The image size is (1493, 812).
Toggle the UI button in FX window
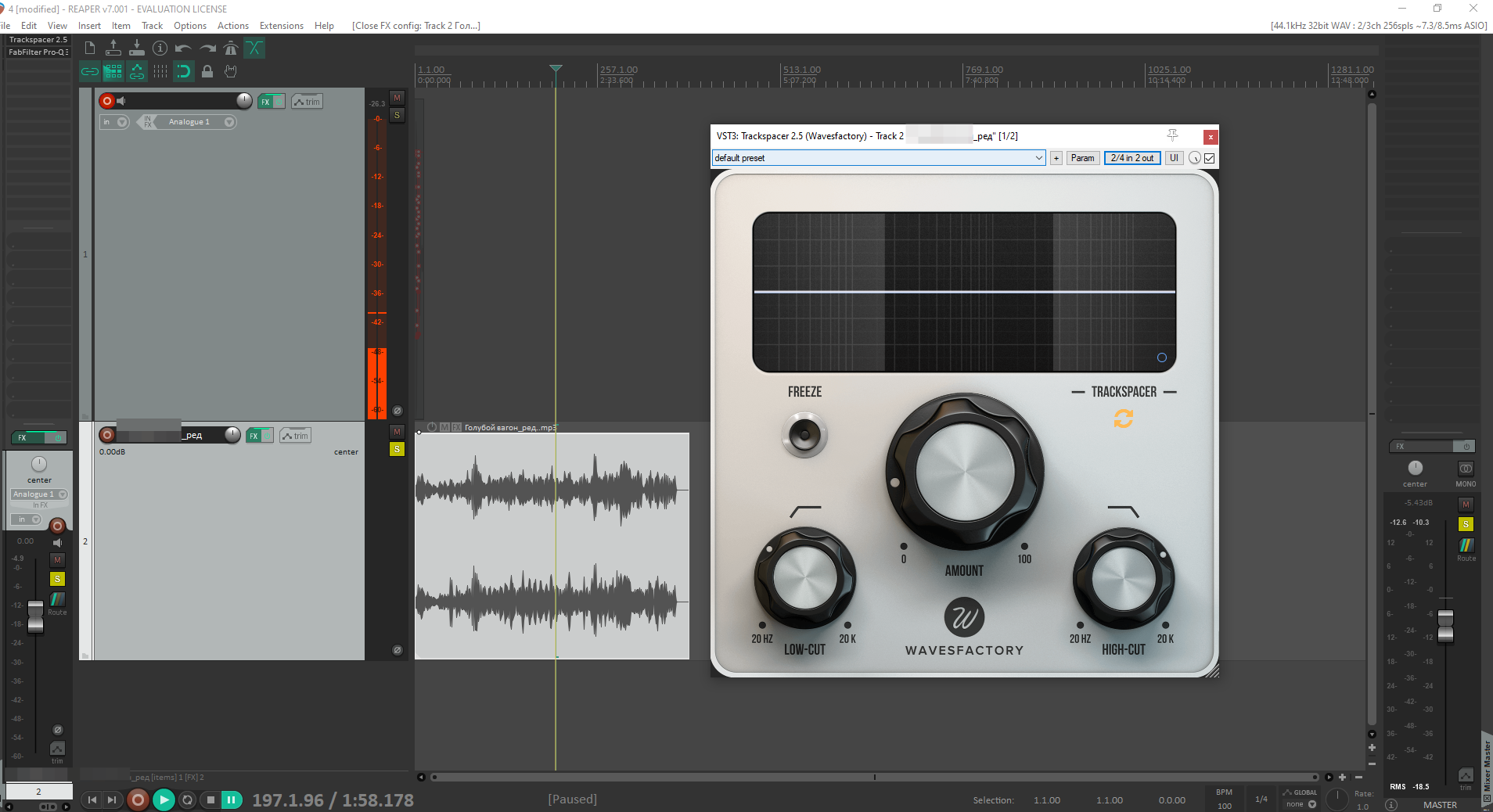click(x=1174, y=158)
